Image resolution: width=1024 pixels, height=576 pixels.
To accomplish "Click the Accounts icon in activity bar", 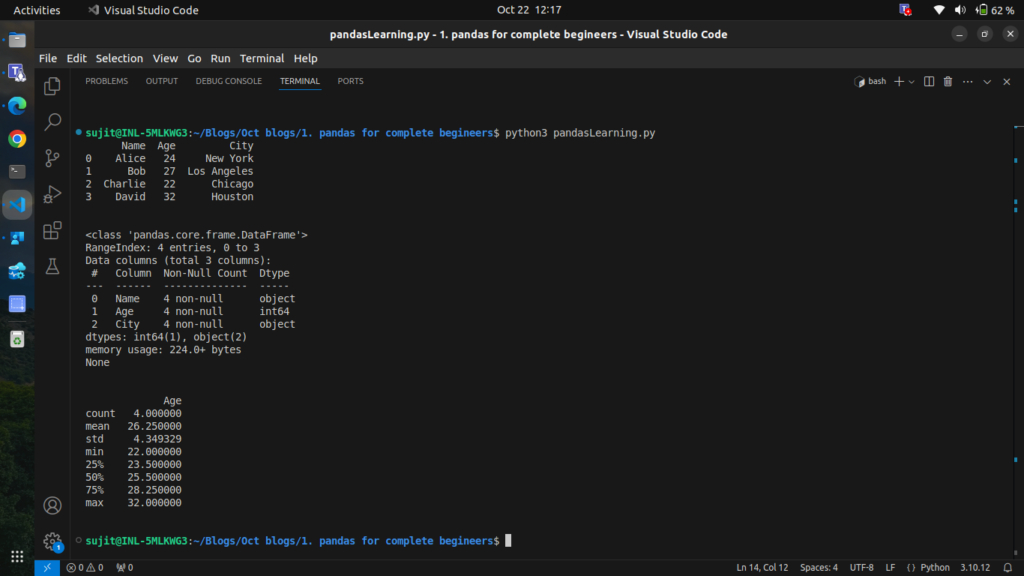I will tap(52, 506).
